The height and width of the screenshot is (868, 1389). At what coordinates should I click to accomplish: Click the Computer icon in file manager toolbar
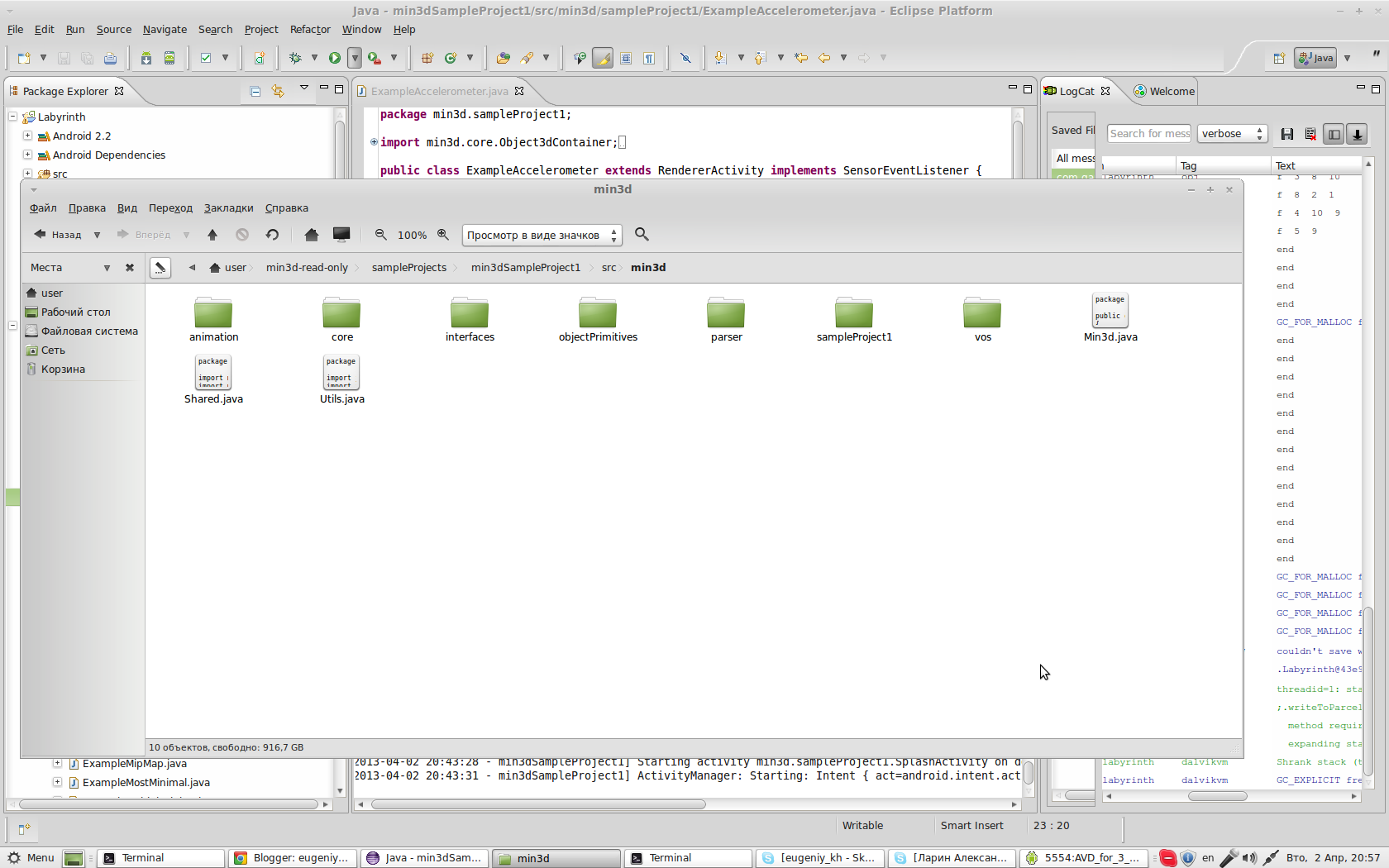coord(341,235)
